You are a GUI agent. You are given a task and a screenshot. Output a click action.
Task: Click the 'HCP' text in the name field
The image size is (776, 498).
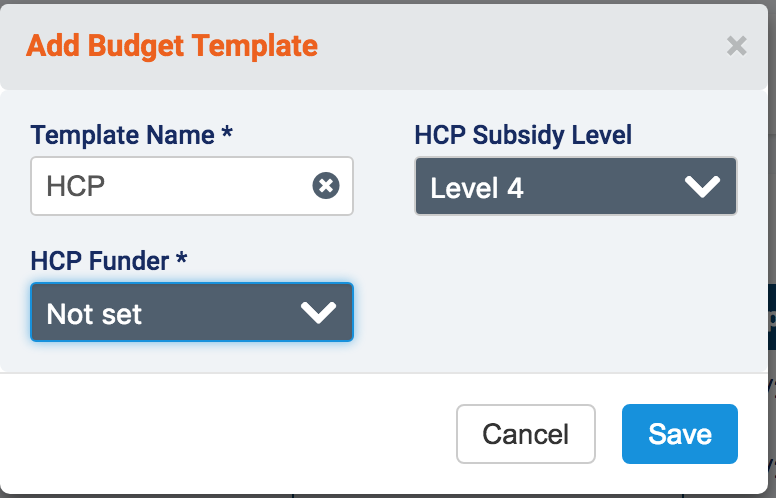[75, 186]
